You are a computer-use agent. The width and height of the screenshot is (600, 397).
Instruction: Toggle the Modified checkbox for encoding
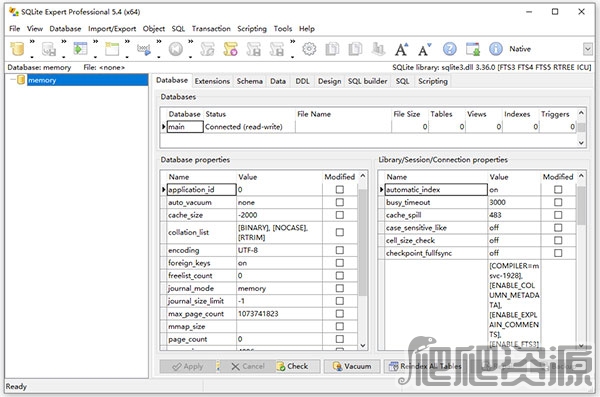339,250
